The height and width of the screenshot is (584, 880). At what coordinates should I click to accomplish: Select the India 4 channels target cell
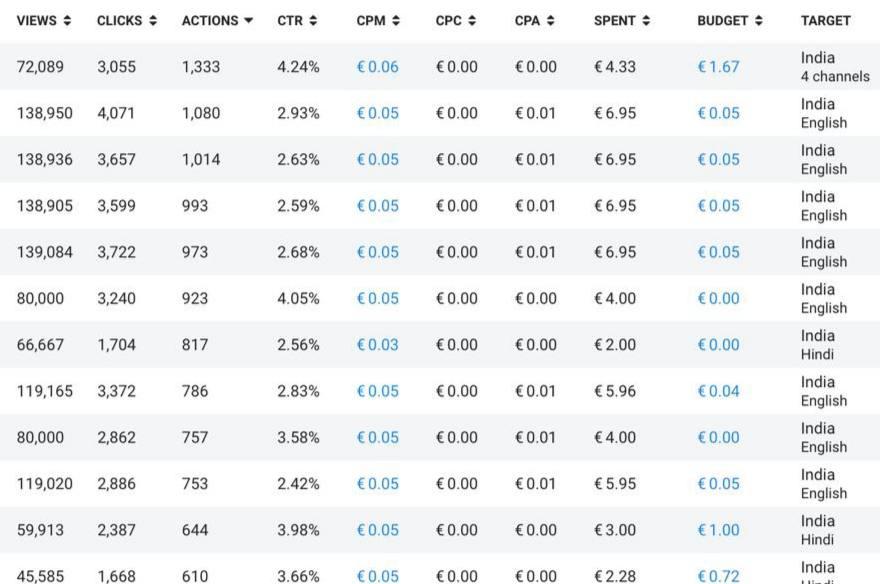tap(834, 67)
